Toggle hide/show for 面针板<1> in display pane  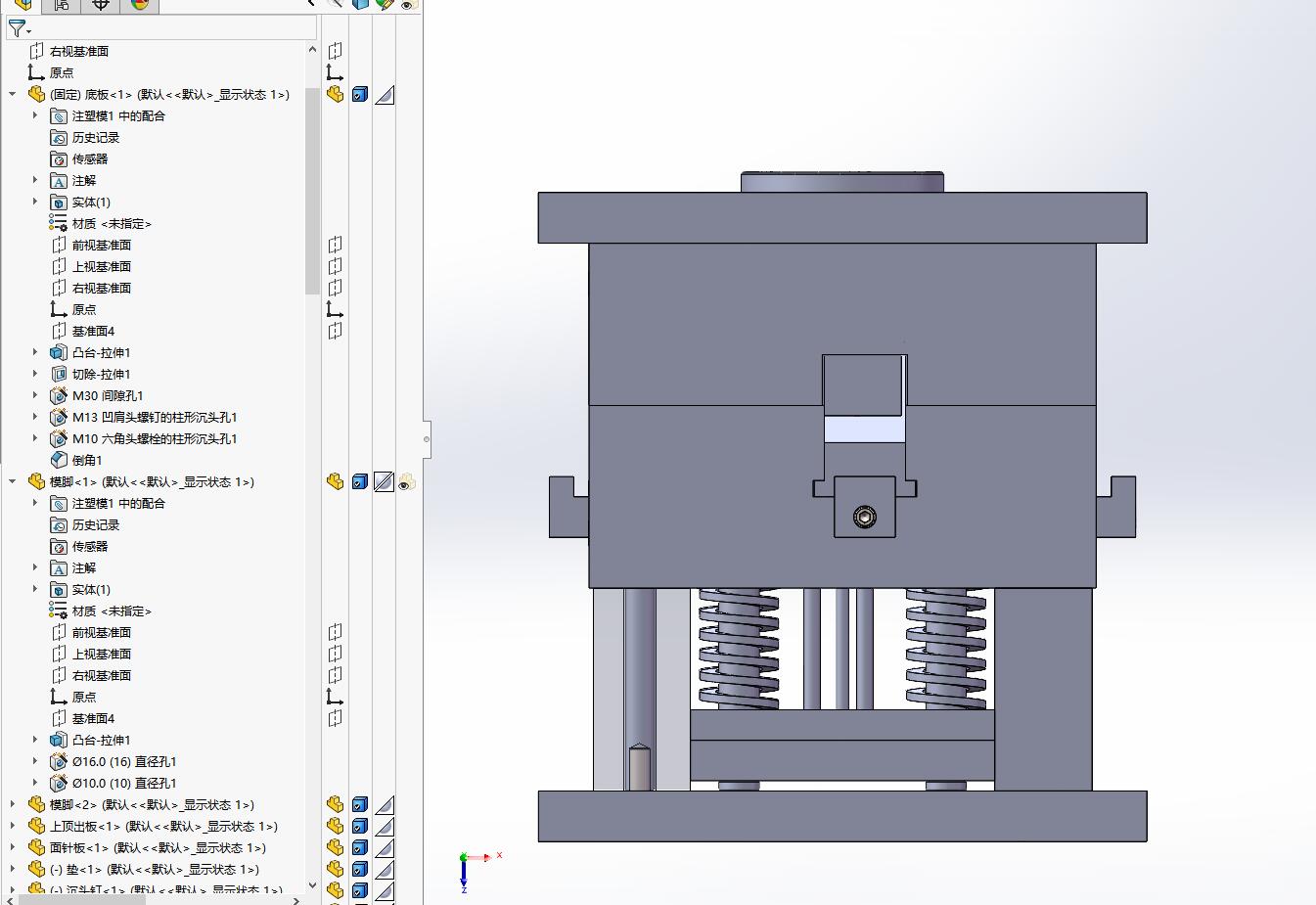pos(335,848)
